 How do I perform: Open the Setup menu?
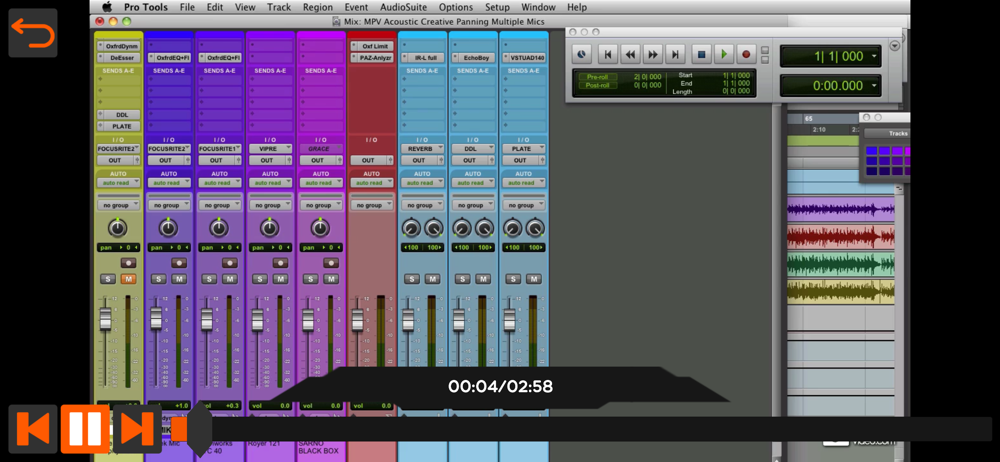(497, 7)
